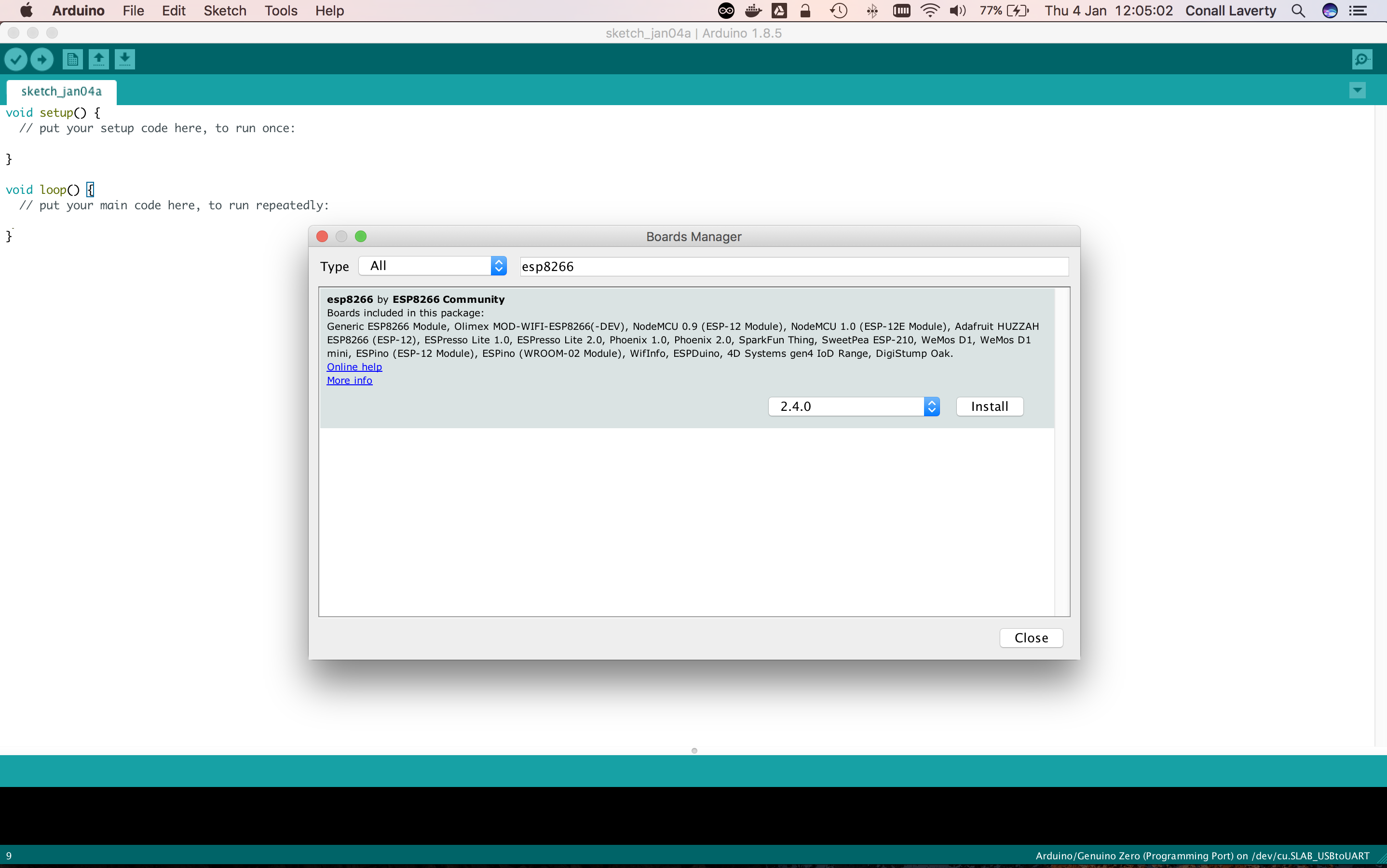Click the Save sketch down-arrow icon
1387x868 pixels.
click(x=124, y=59)
